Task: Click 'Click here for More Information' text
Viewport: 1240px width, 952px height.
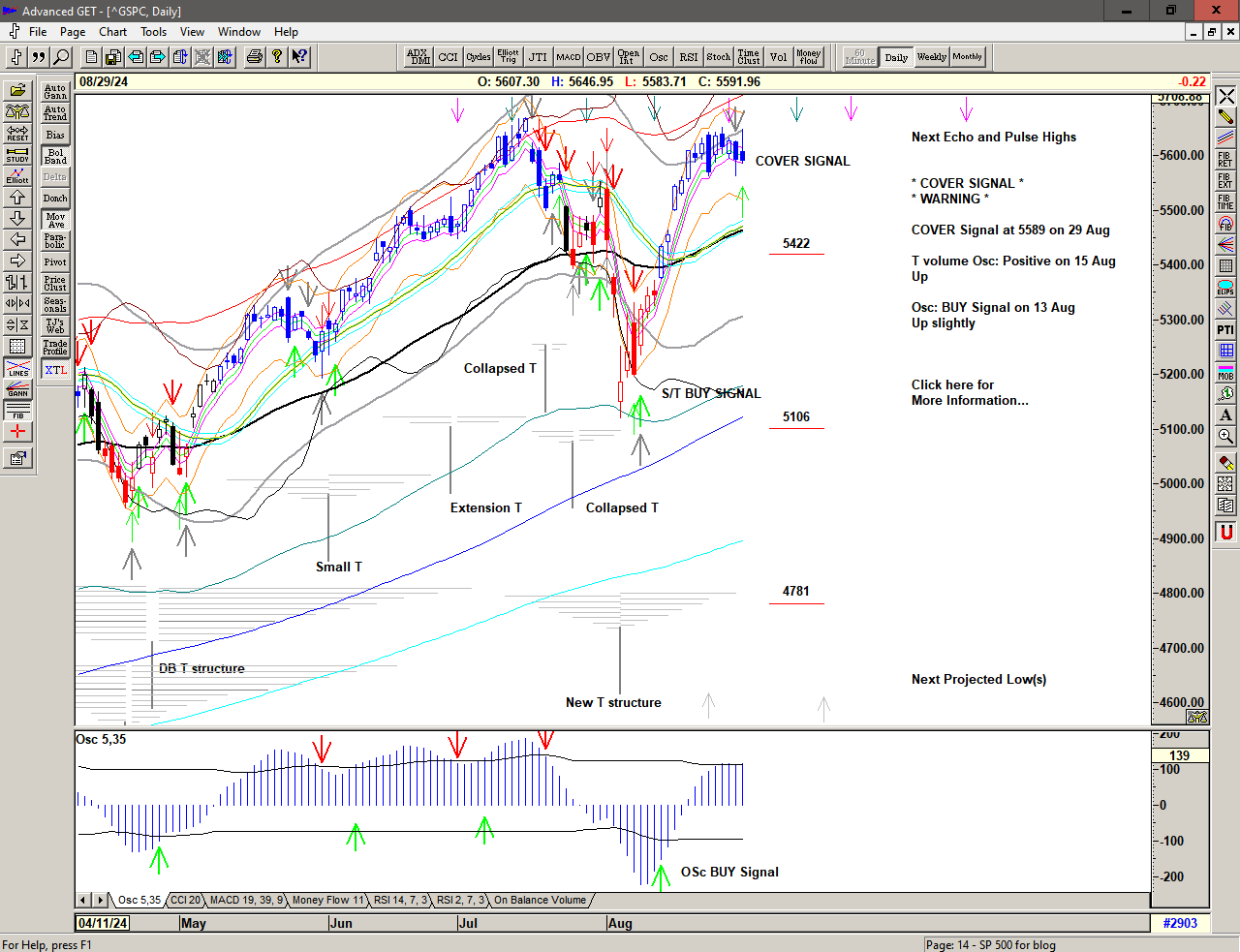Action: [x=969, y=392]
